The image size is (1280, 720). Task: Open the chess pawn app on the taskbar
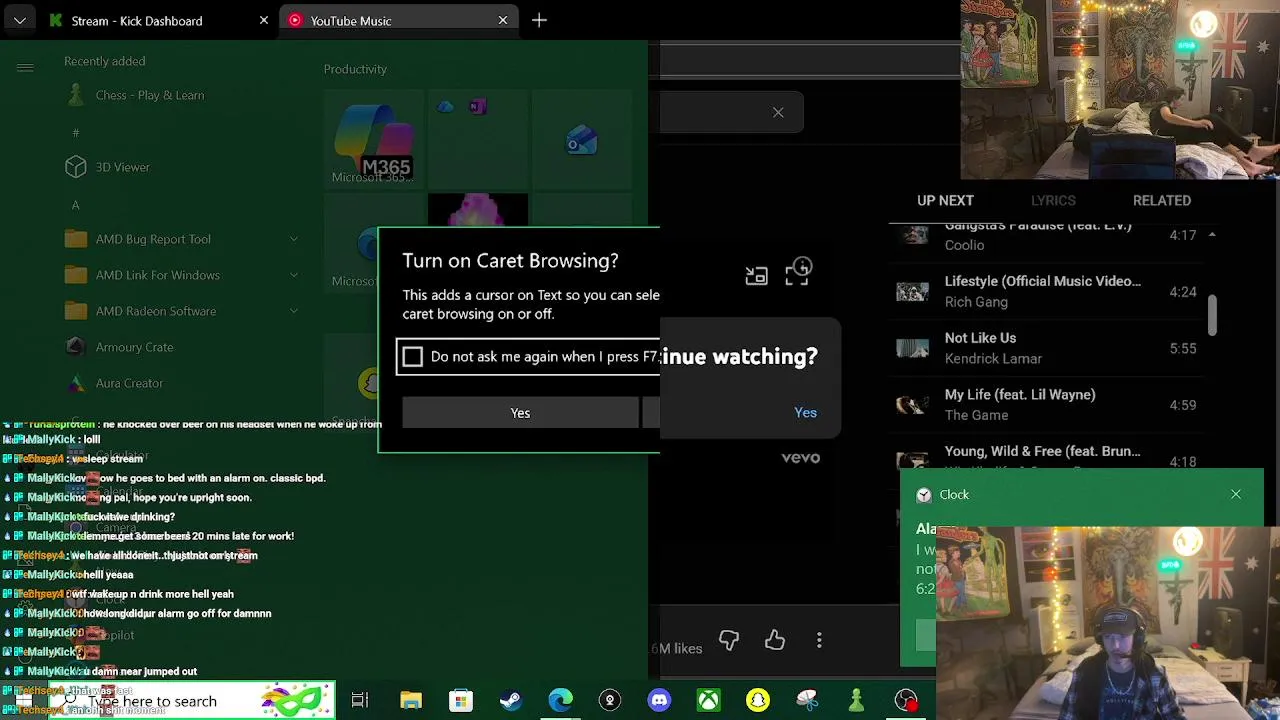[856, 700]
